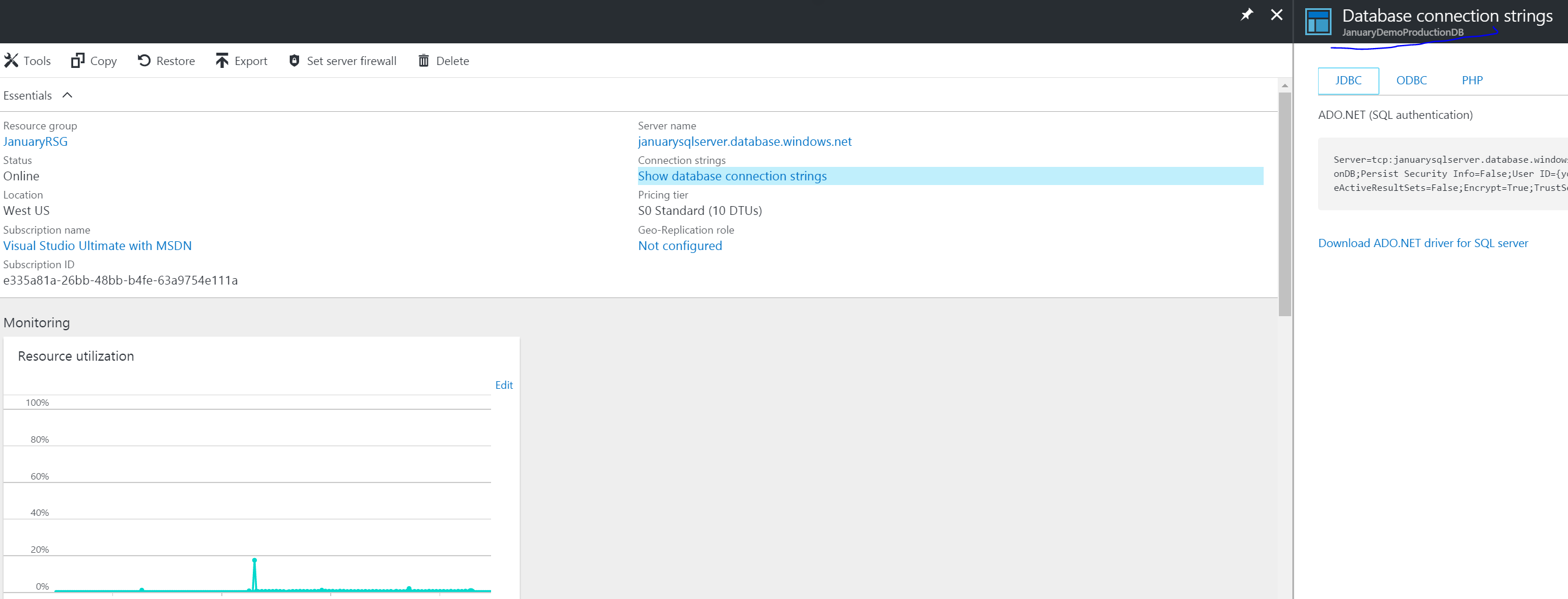Open the JanuaryRSG resource group link
Screen dimensions: 1568x599
35,141
